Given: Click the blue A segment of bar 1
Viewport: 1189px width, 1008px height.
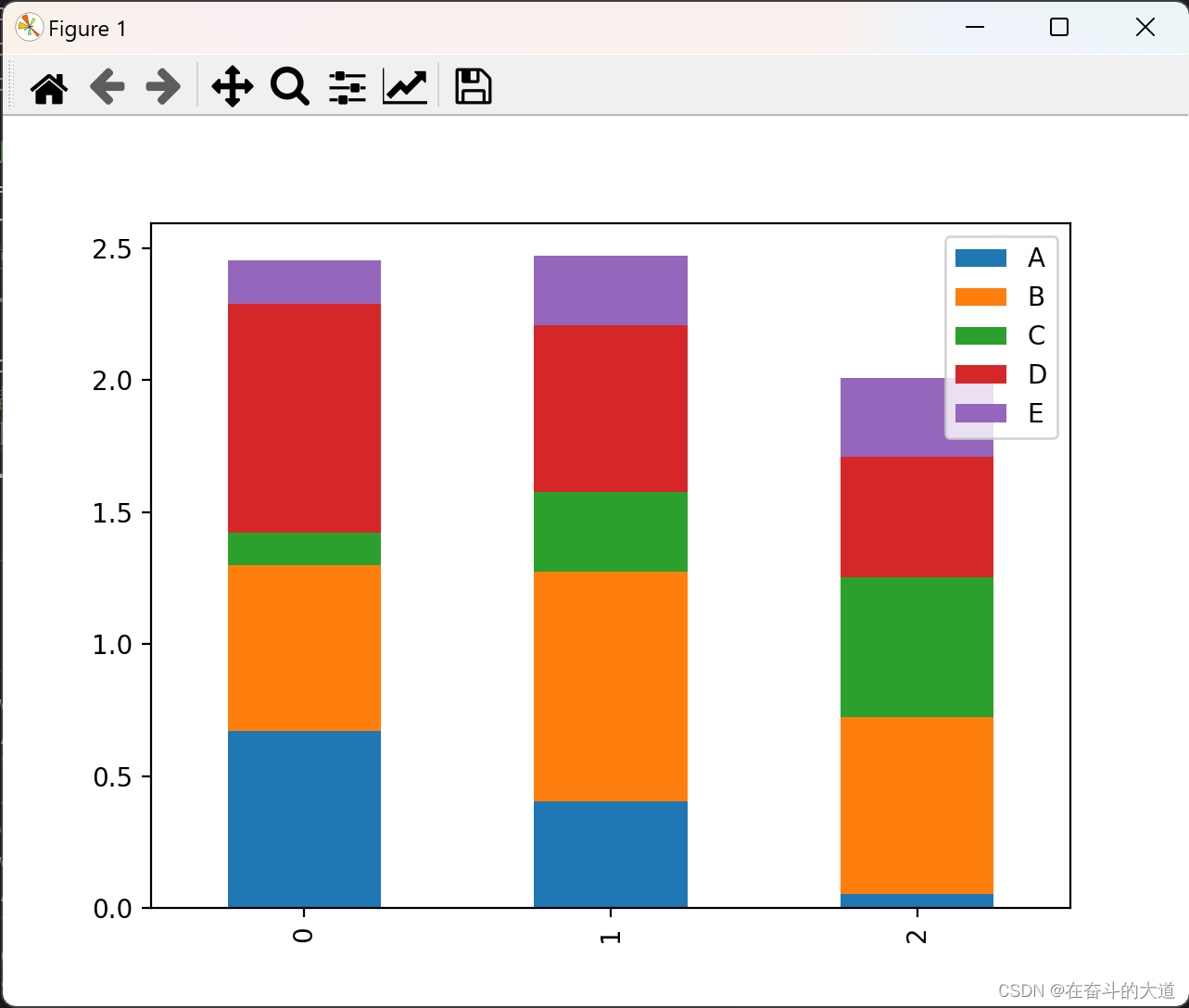Looking at the screenshot, I should point(610,854).
